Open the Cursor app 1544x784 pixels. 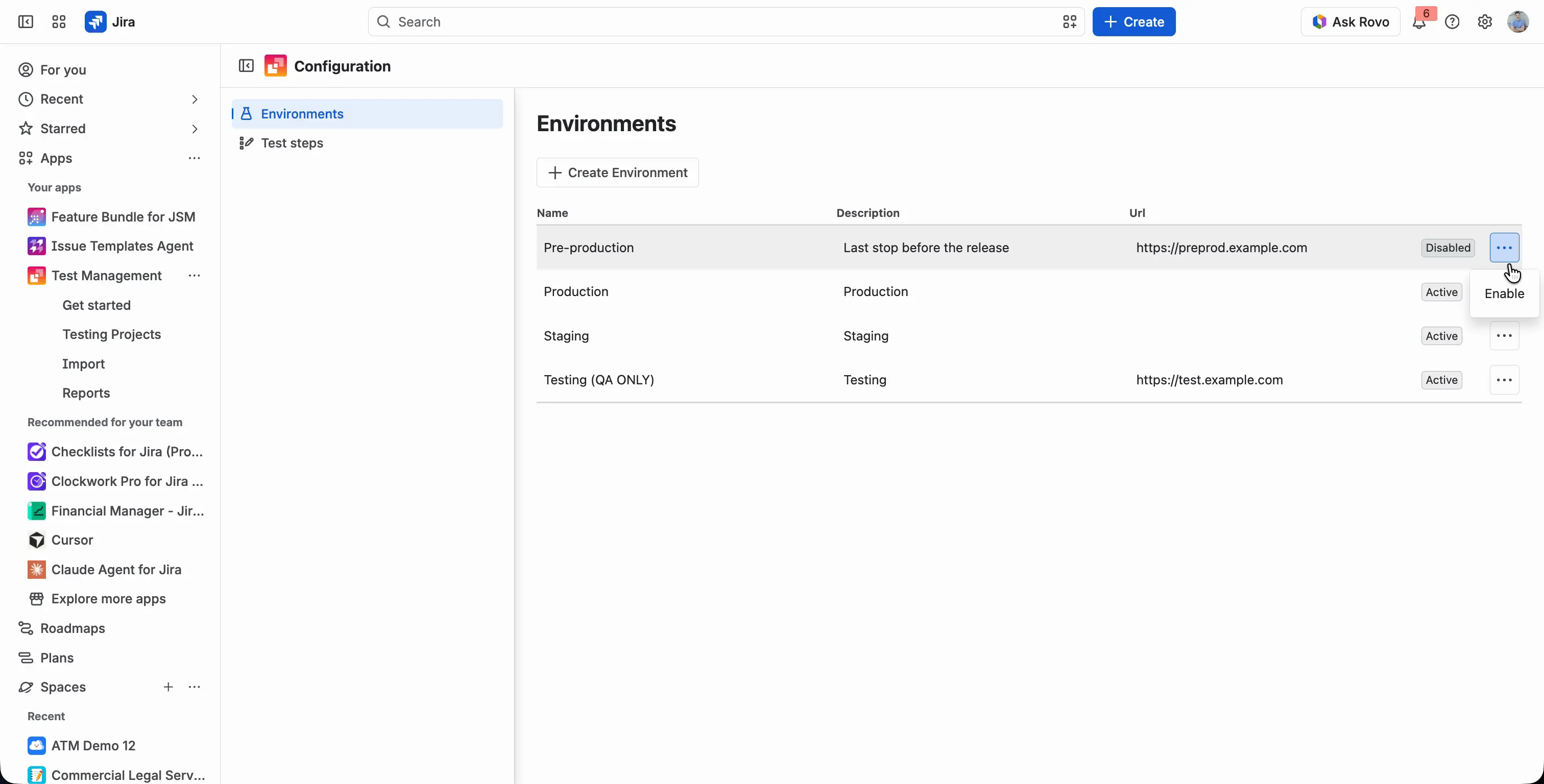tap(60, 540)
